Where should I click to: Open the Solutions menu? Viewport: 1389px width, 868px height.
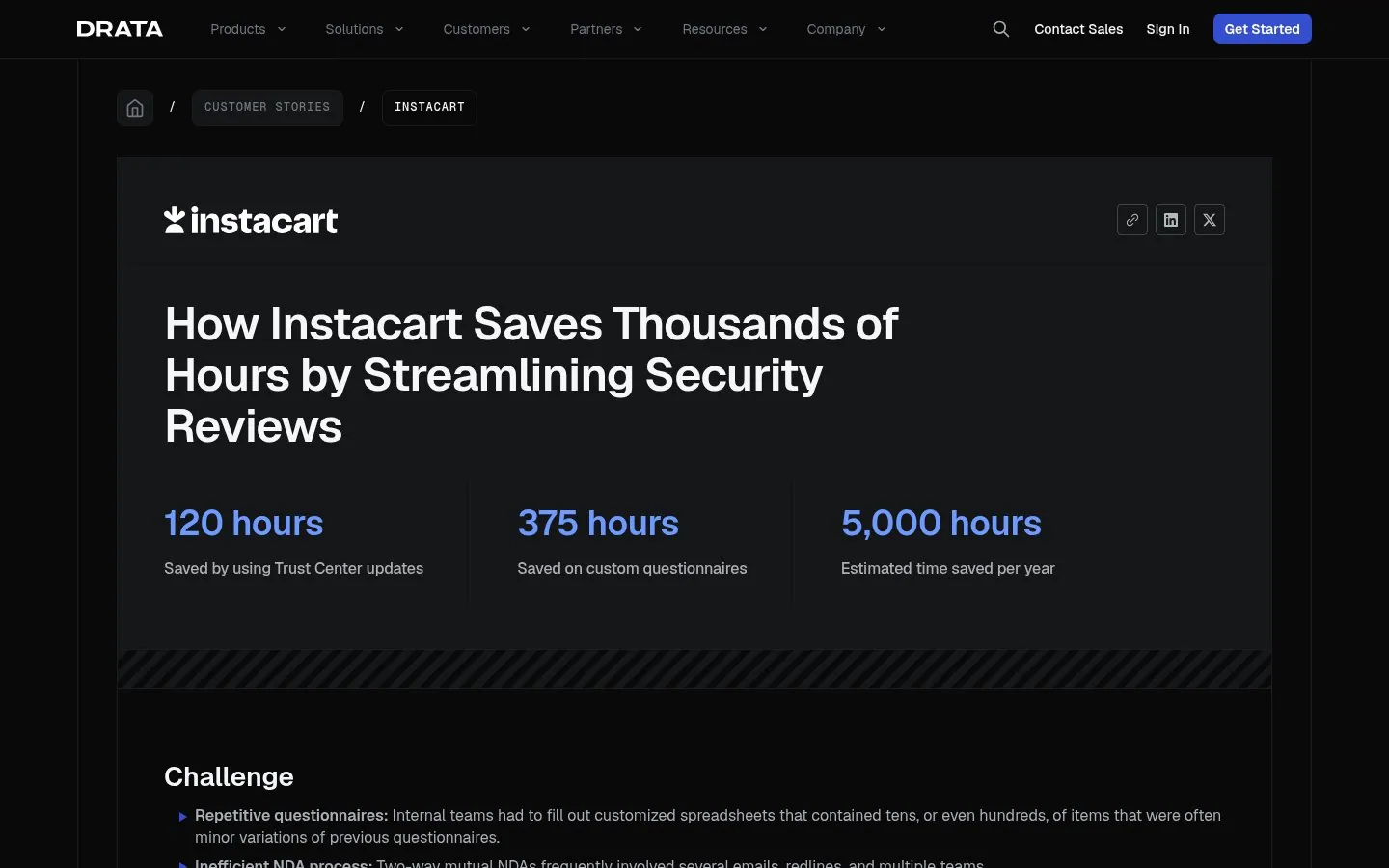pos(354,29)
